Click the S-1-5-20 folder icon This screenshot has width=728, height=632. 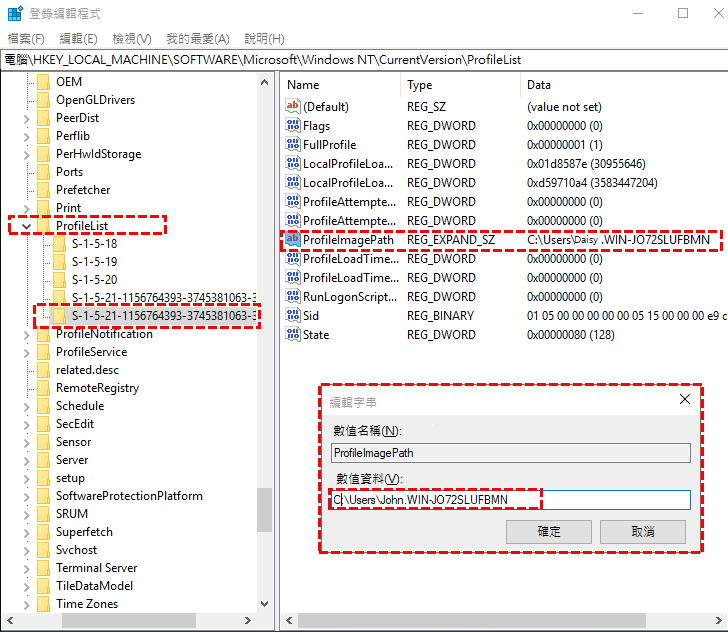click(59, 280)
